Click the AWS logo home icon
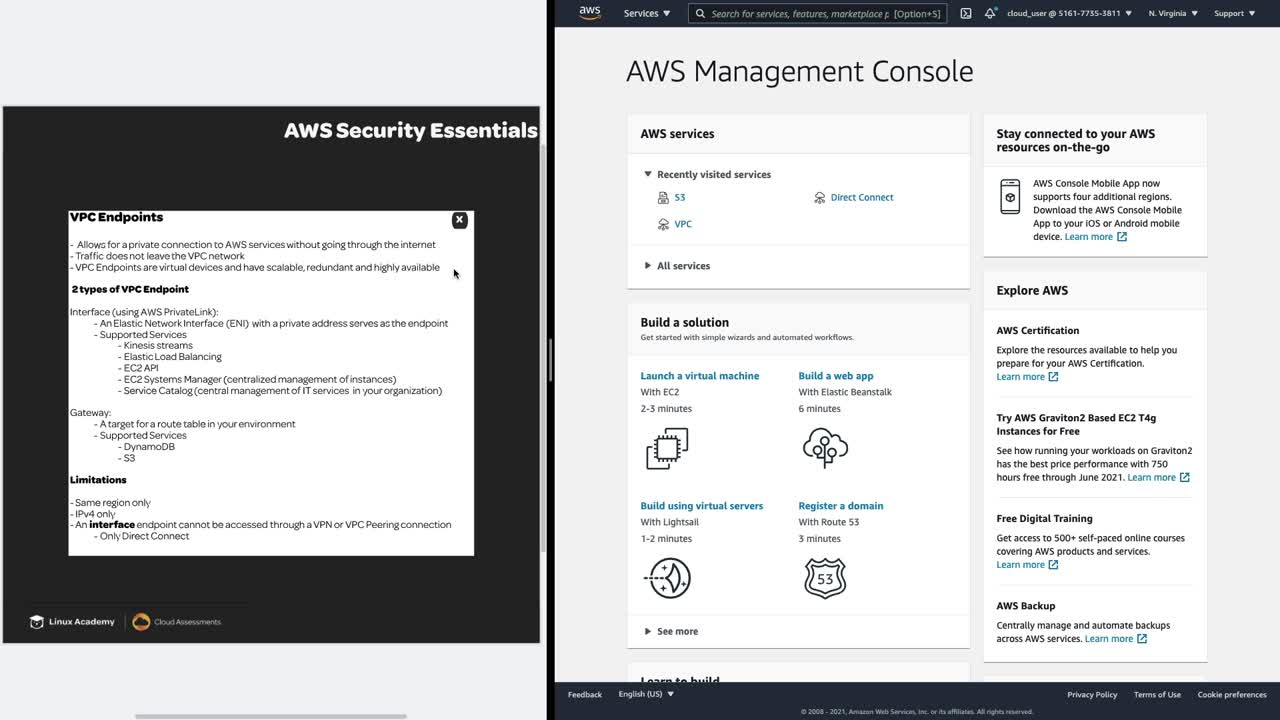Viewport: 1280px width, 720px height. click(590, 13)
